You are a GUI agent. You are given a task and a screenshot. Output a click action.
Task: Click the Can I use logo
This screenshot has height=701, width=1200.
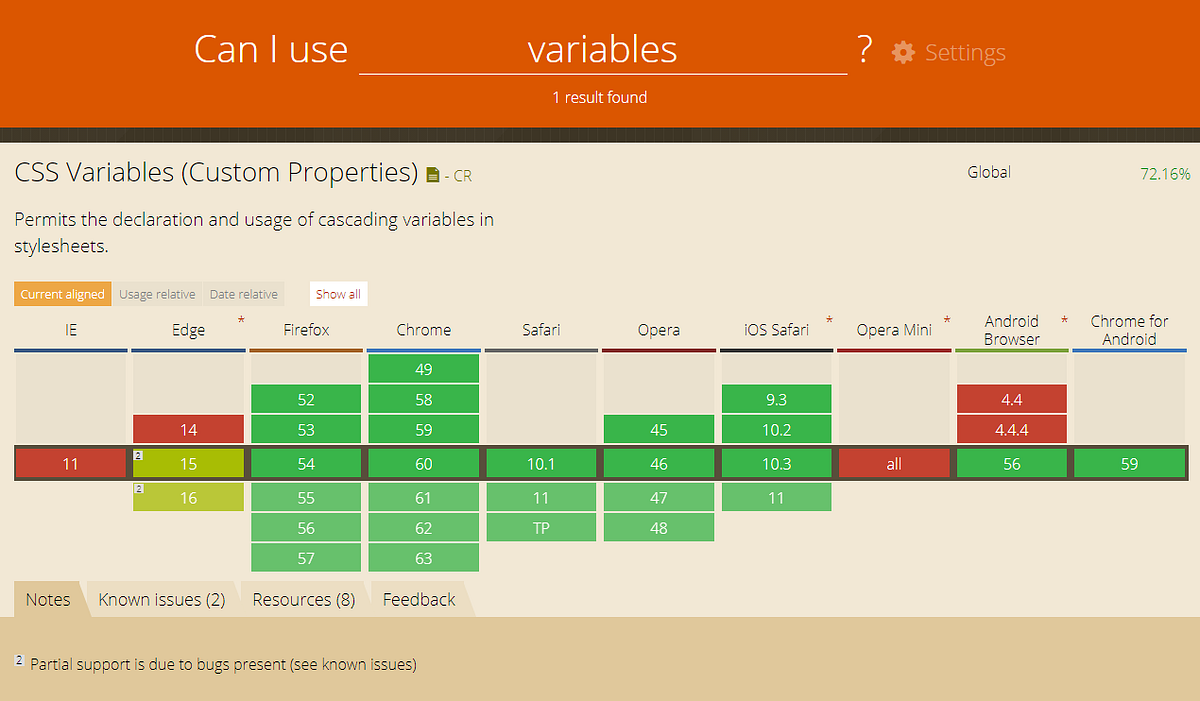point(271,49)
